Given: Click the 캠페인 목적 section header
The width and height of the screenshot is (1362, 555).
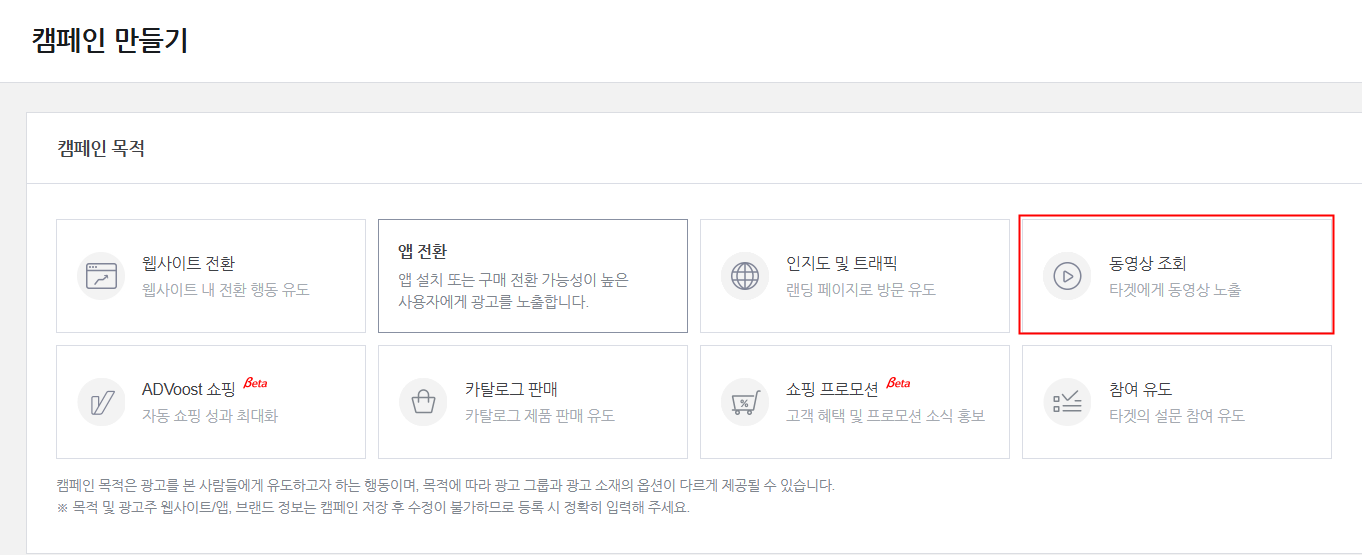Looking at the screenshot, I should [x=101, y=149].
